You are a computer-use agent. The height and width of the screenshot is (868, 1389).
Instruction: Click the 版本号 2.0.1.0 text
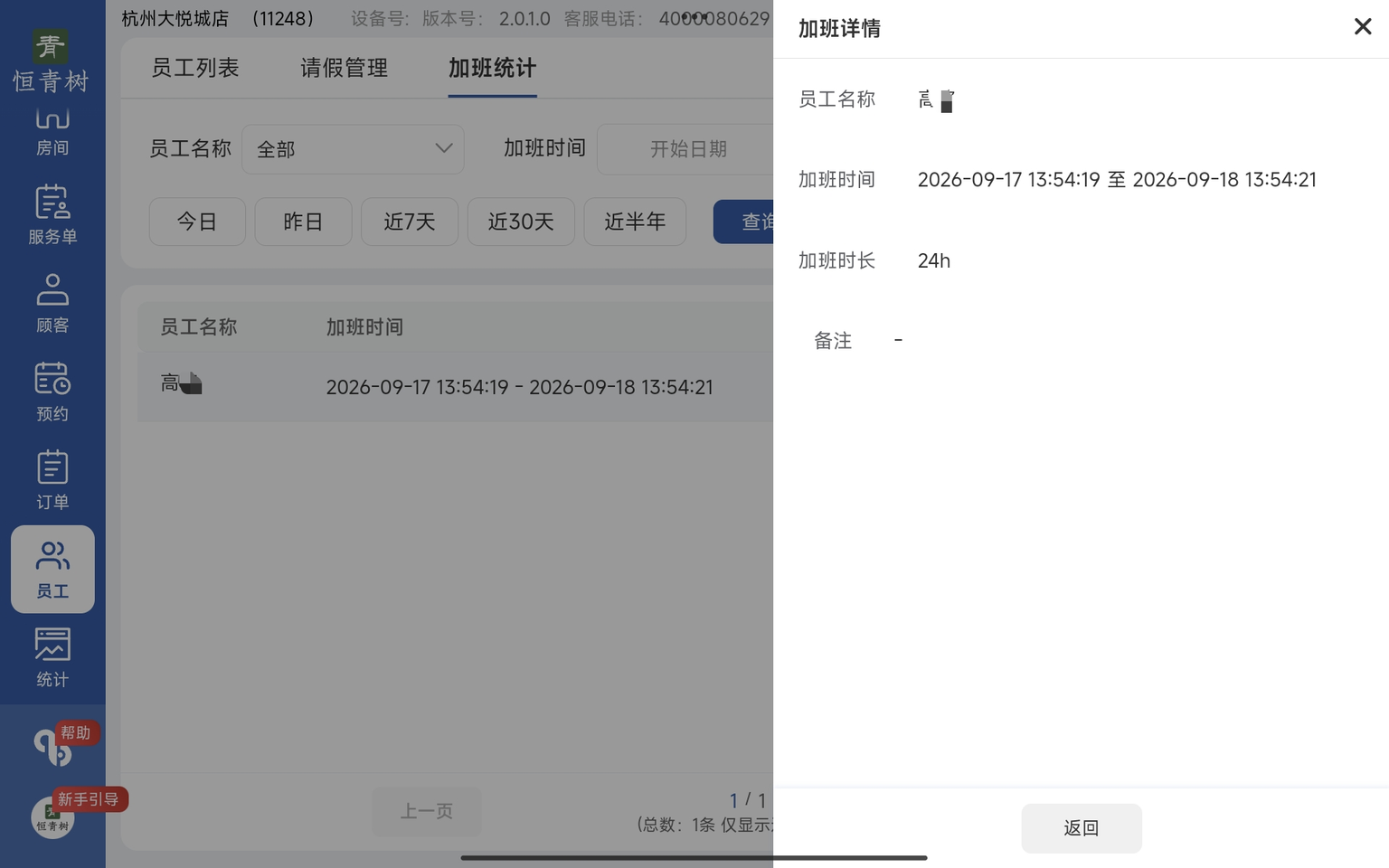pos(486,19)
